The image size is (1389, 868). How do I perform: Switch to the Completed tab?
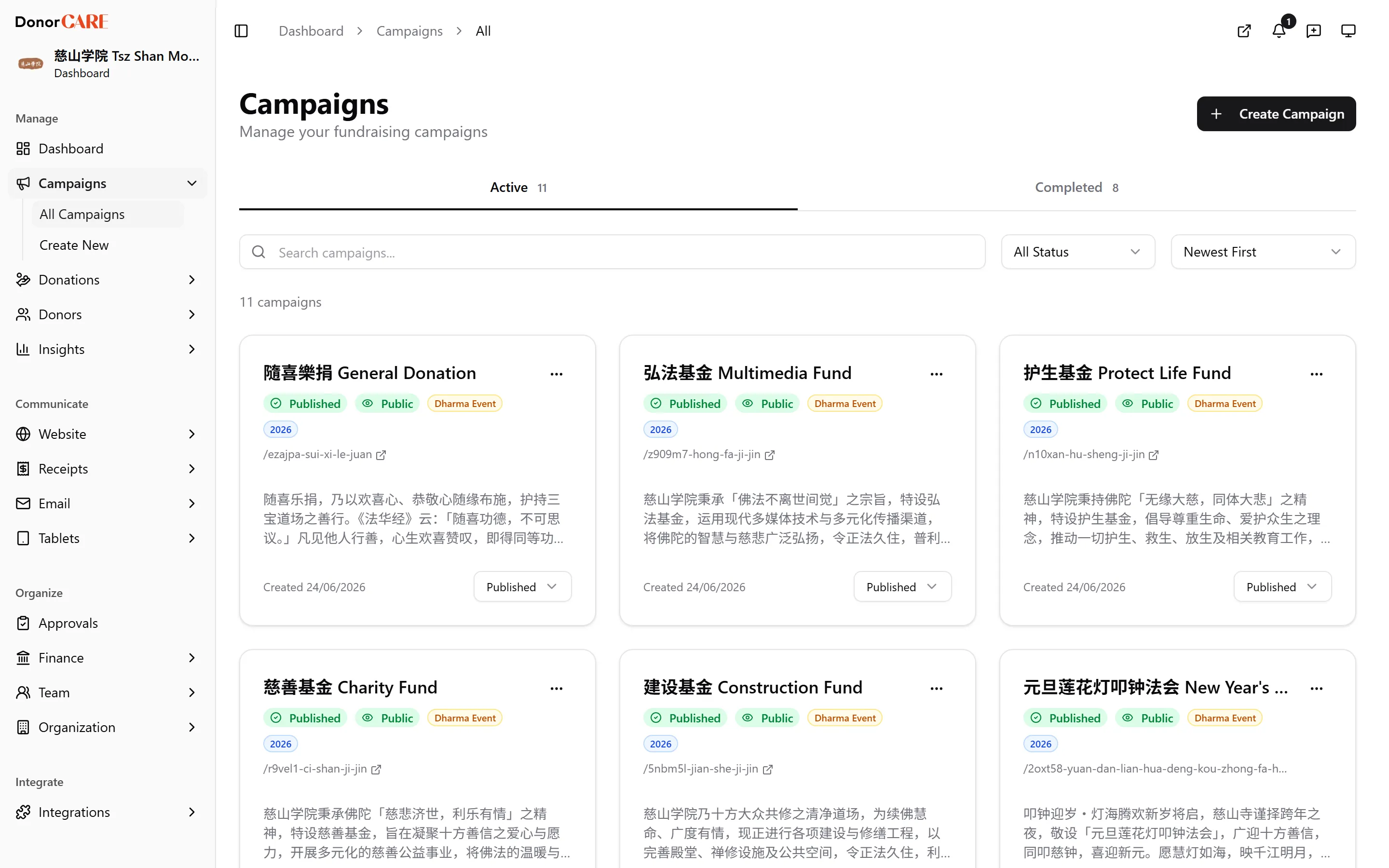[x=1077, y=188]
